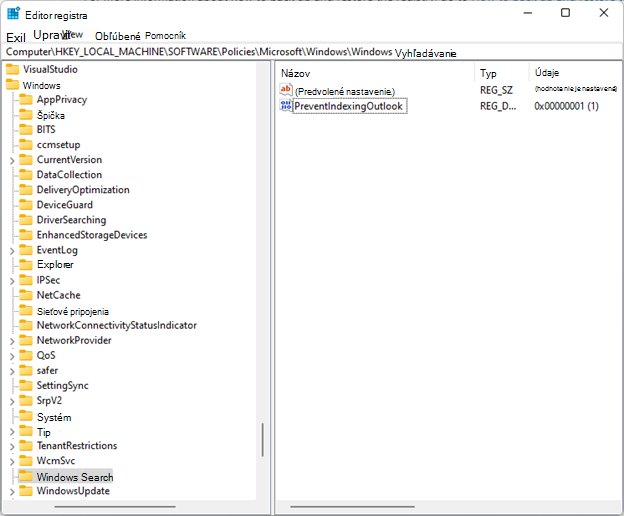Screen dimensions: 624x516
Task: Click the CurrentVersion folder icon
Action: [x=26, y=160]
